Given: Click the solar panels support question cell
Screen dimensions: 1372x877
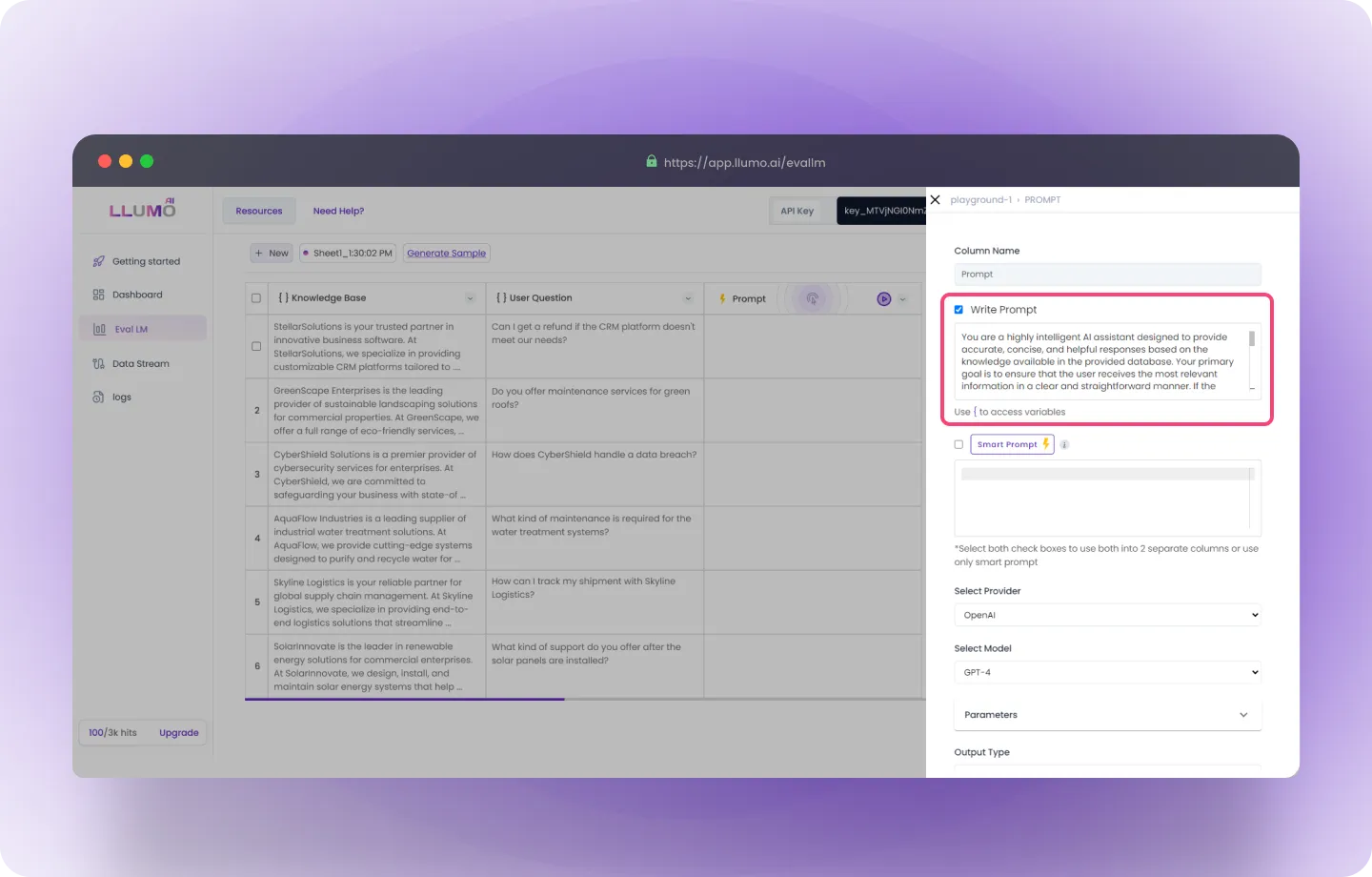Looking at the screenshot, I should tap(595, 666).
